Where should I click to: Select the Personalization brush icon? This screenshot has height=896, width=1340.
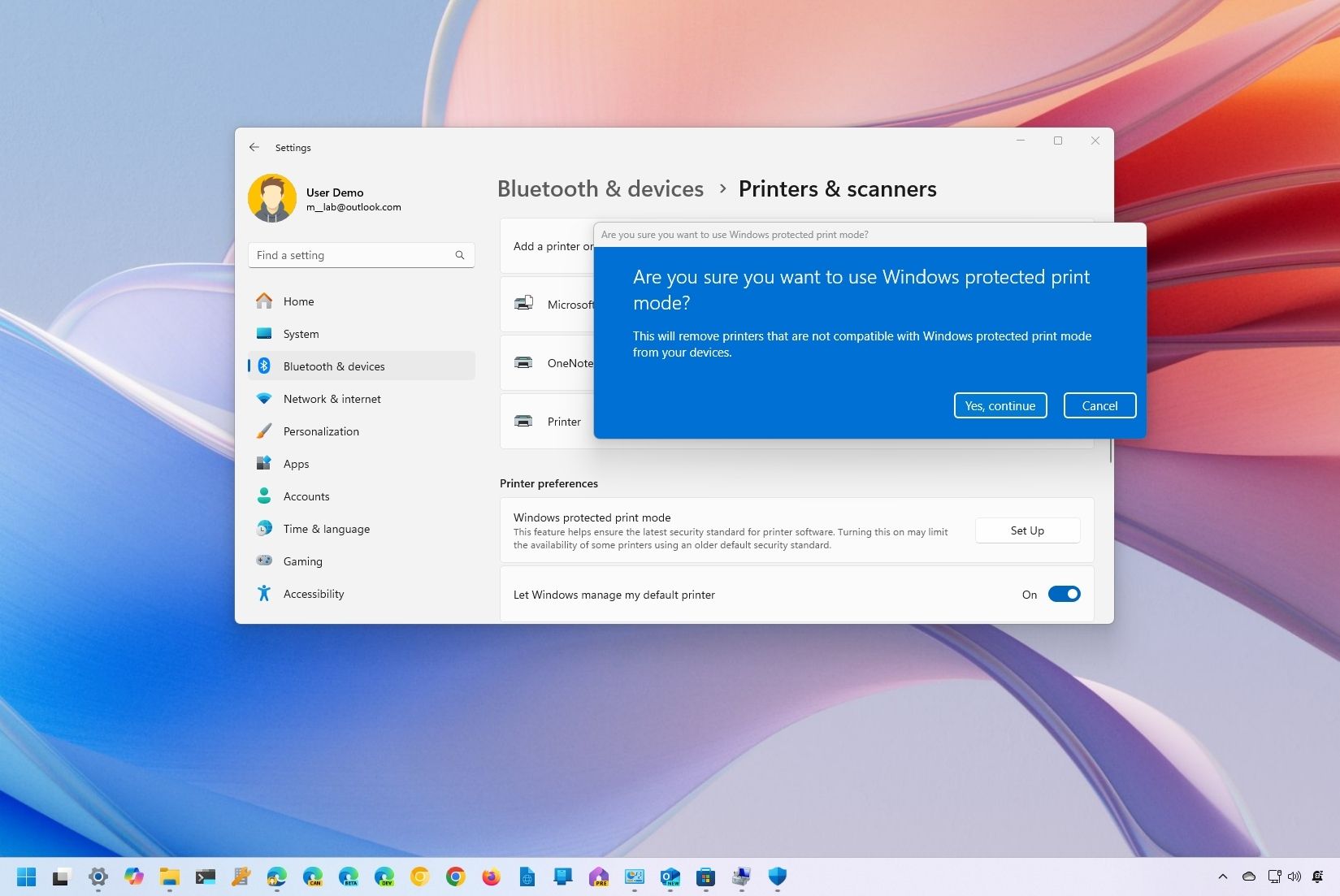(x=264, y=431)
